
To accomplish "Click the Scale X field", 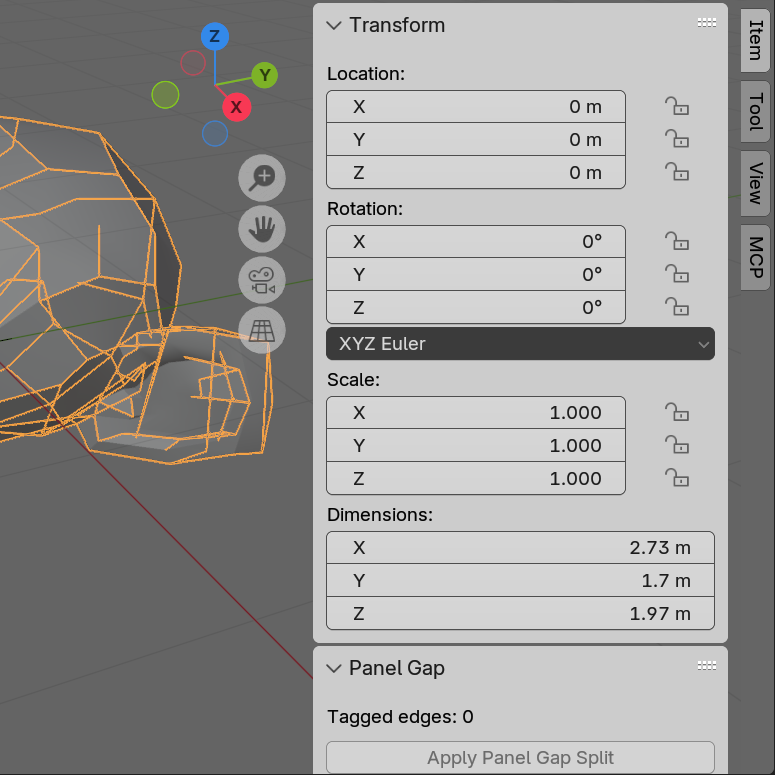I will pyautogui.click(x=475, y=412).
